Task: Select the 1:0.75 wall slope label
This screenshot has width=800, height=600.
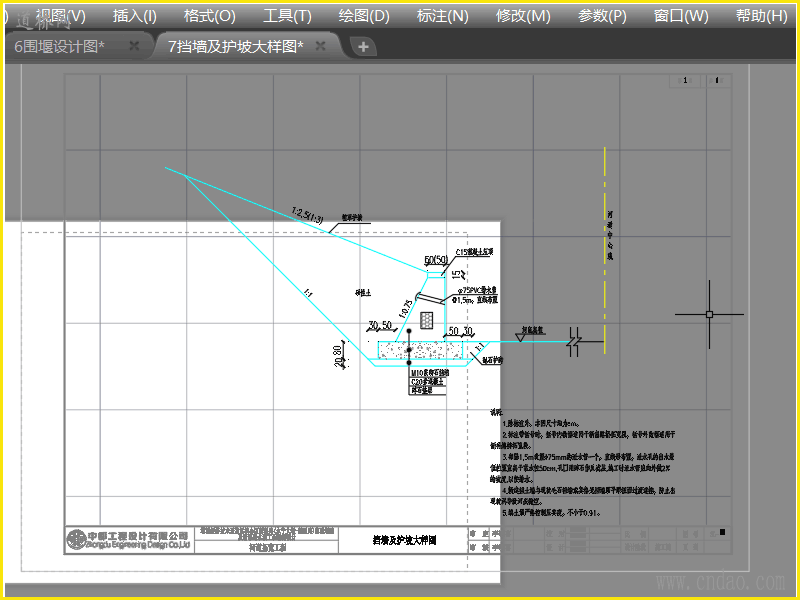Action: 406,310
